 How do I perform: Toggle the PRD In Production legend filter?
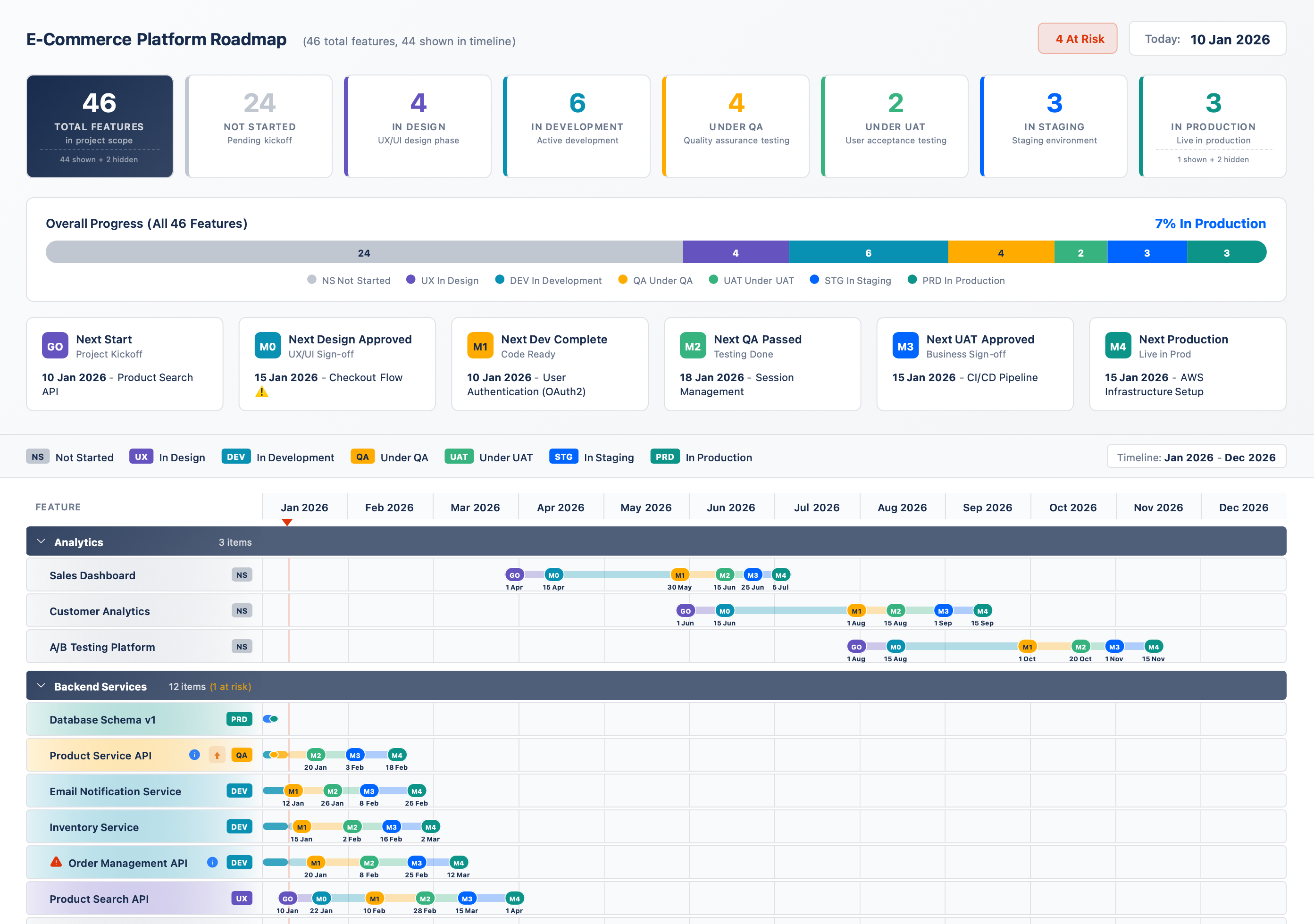pos(956,280)
